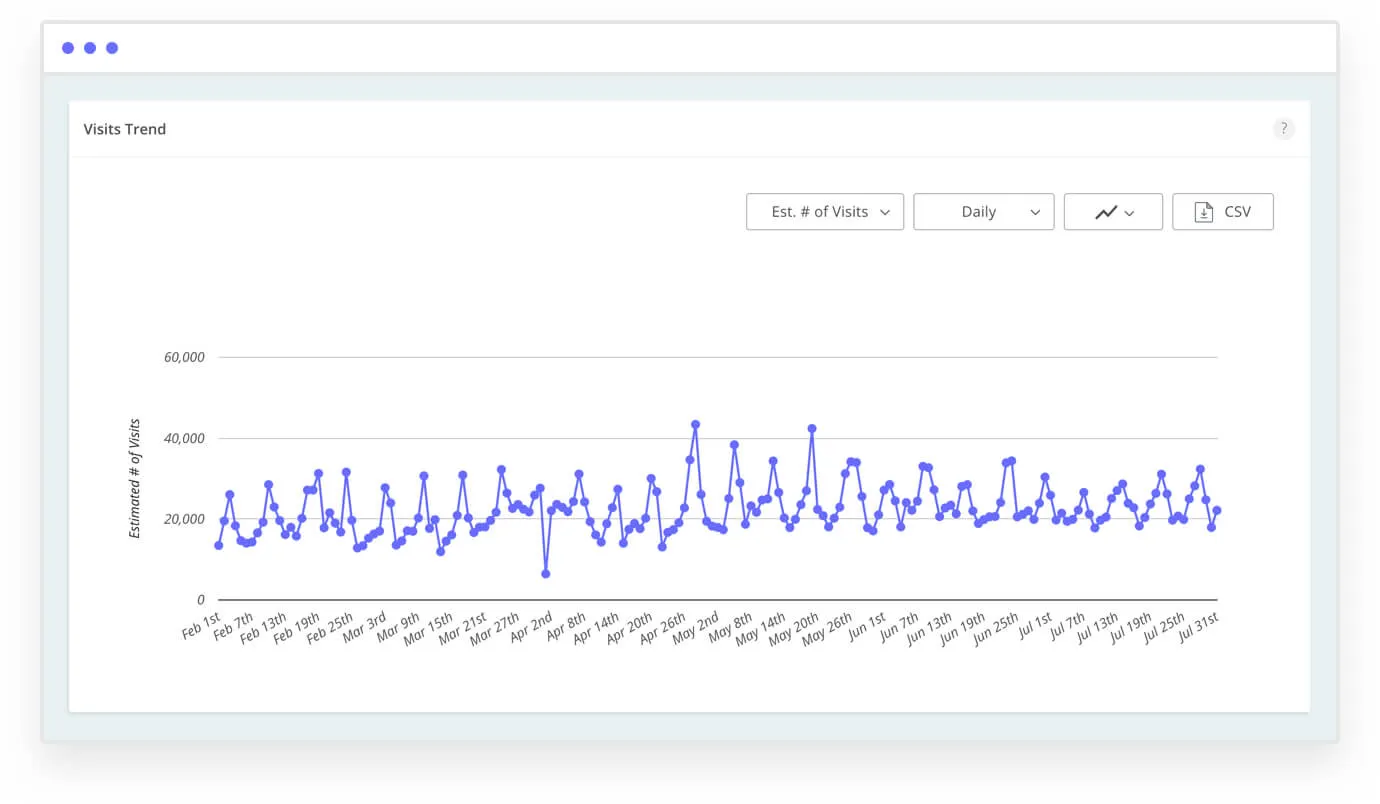
Task: Open the Est. # of Visits dropdown
Action: click(824, 211)
